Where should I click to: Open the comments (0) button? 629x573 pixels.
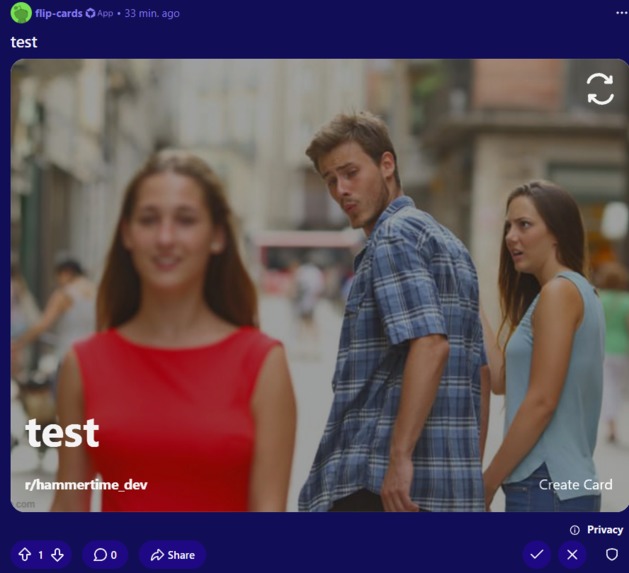click(105, 555)
